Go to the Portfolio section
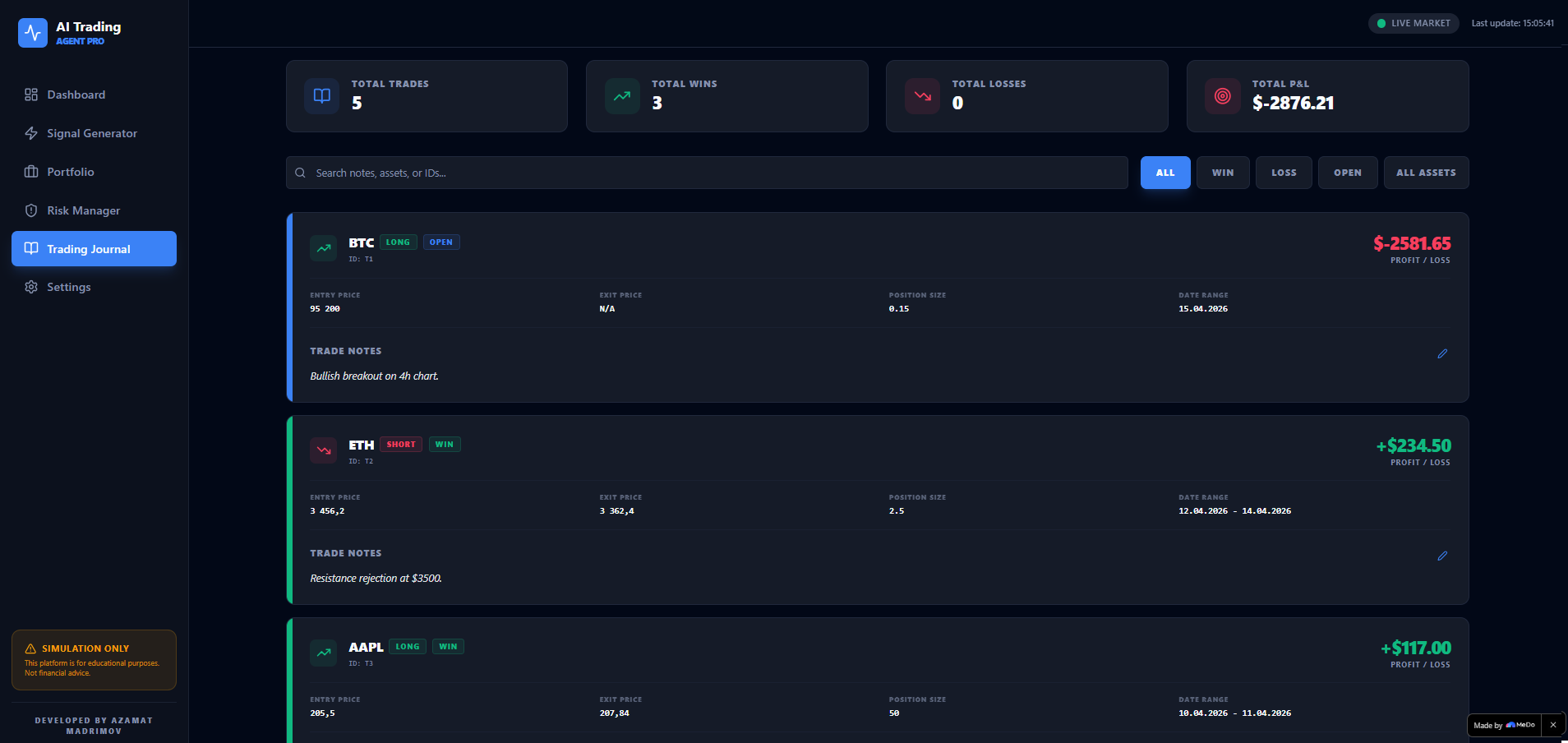 tap(94, 172)
